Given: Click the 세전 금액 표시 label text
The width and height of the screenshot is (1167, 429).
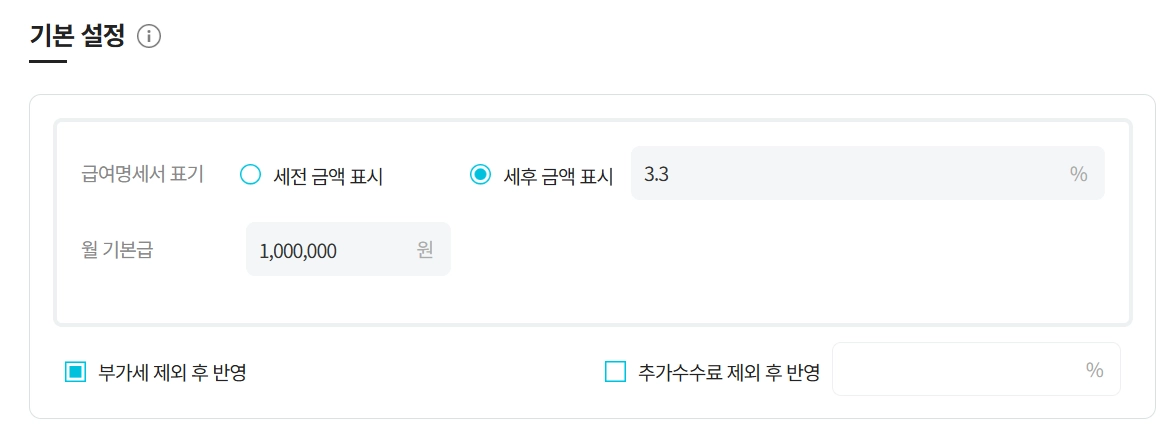Looking at the screenshot, I should coord(328,176).
